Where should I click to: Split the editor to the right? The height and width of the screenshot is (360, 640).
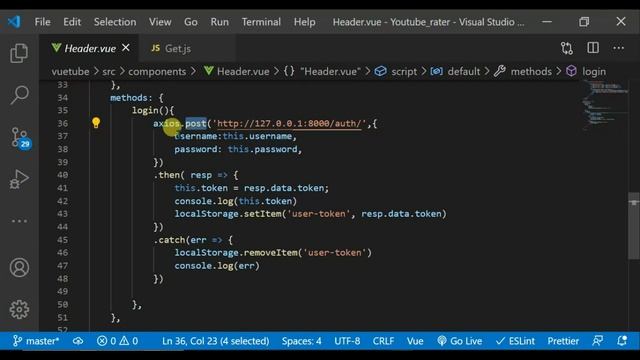[593, 48]
